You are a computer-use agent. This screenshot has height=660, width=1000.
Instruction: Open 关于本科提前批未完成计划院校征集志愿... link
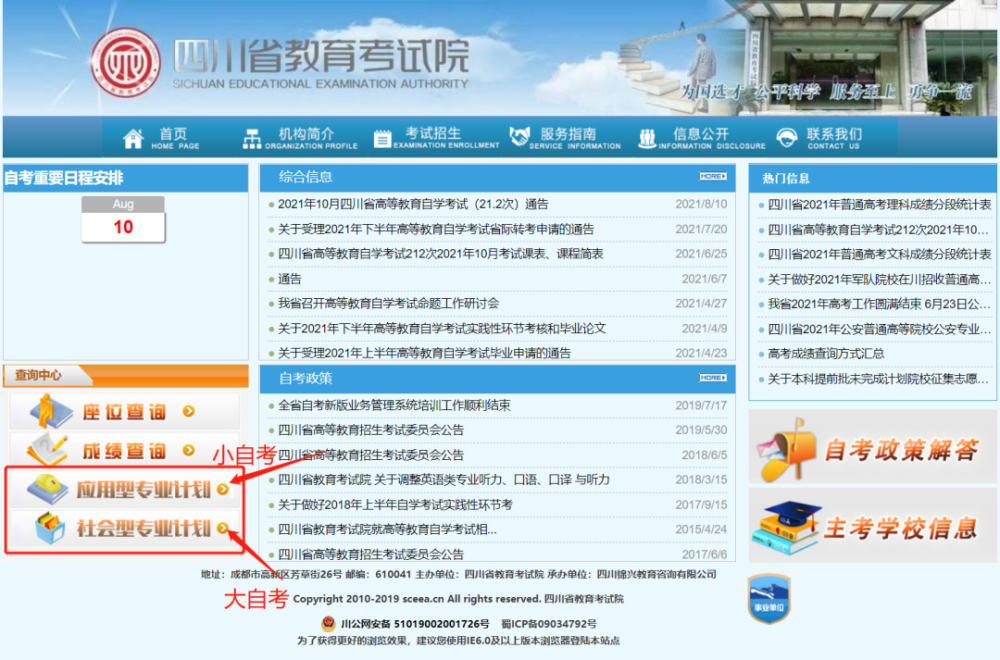pos(878,379)
